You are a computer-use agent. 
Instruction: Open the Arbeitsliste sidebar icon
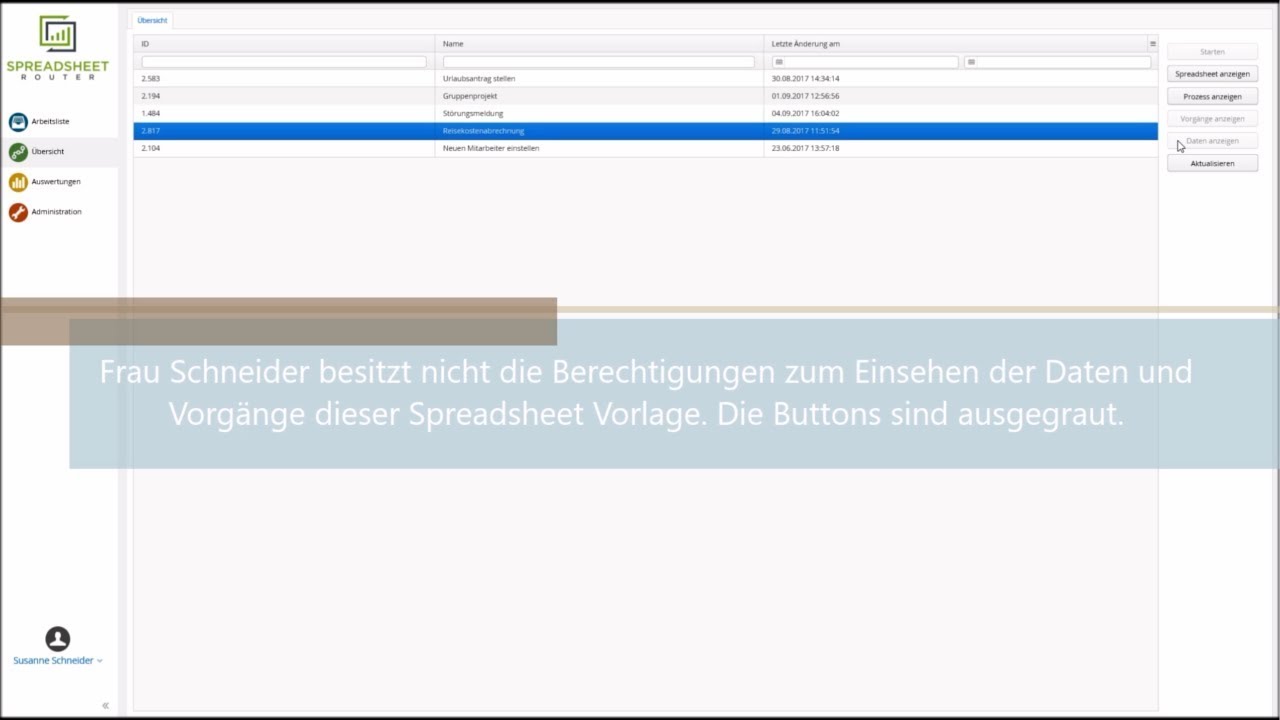coord(18,122)
